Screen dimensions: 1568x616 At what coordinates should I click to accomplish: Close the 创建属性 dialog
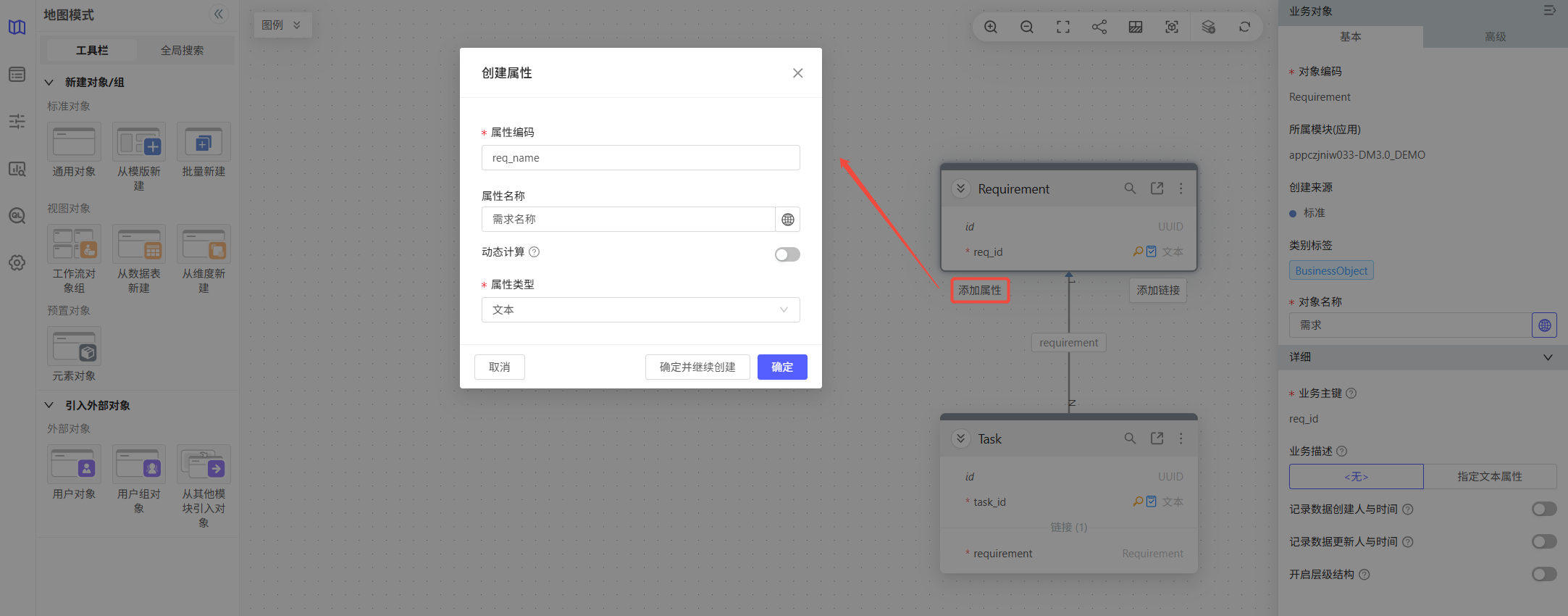tap(797, 73)
